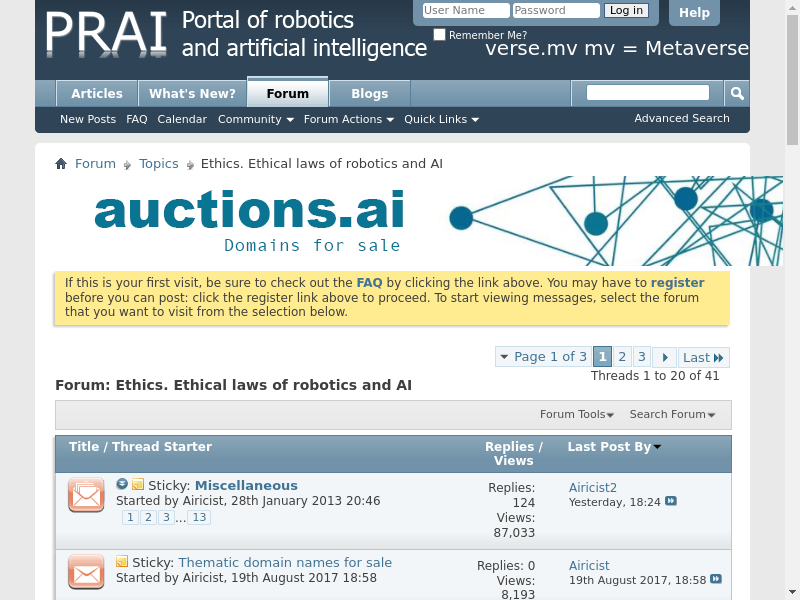This screenshot has height=600, width=800.
Task: Open the Miscellaneous thread envelope icon
Action: [86, 494]
